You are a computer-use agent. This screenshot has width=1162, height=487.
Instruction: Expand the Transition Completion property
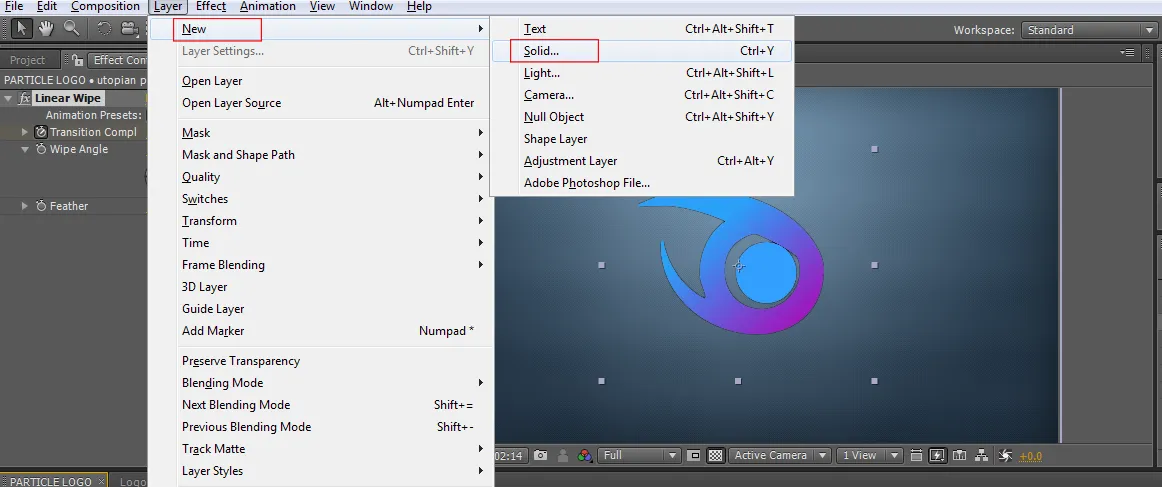(25, 132)
